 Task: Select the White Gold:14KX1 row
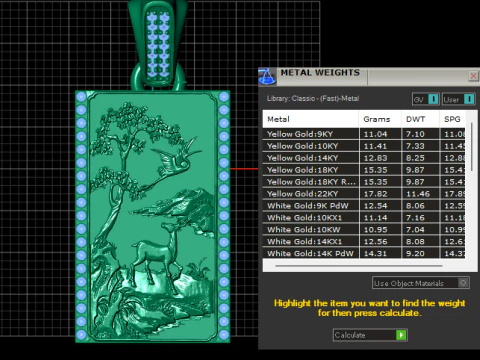point(364,242)
